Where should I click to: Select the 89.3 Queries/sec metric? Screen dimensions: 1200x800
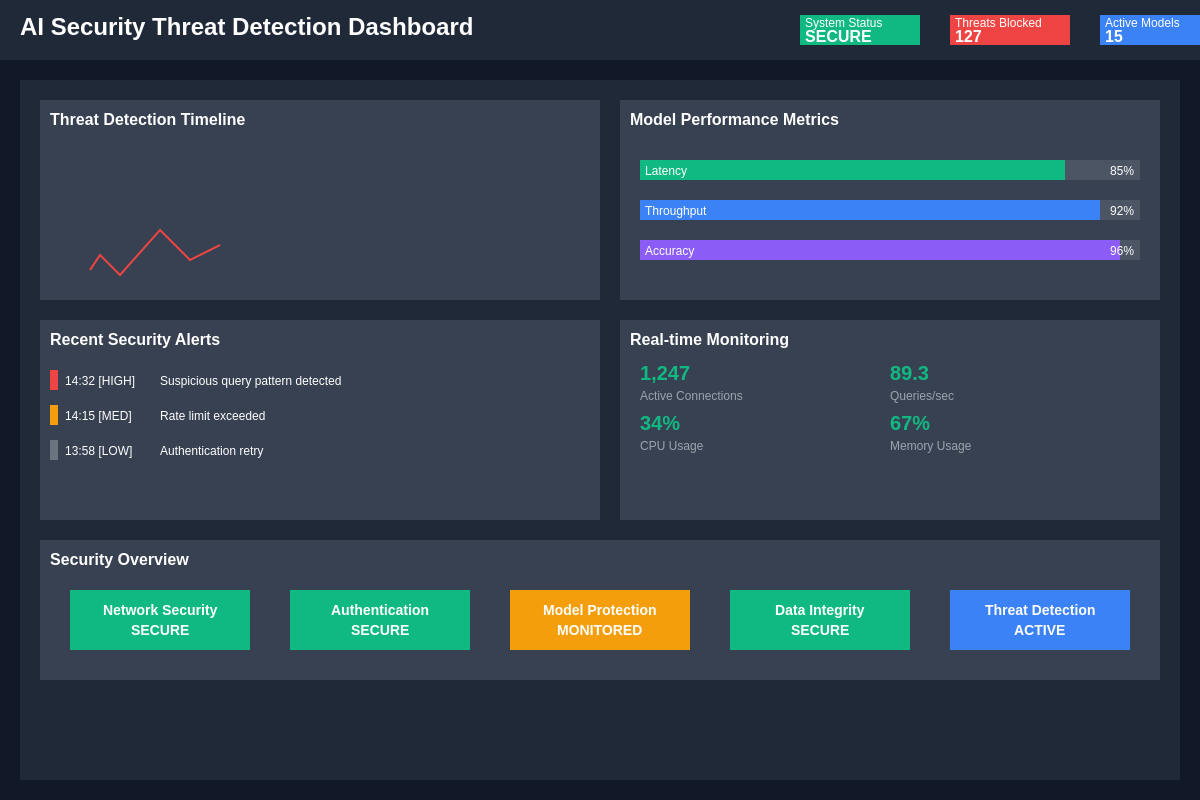(x=909, y=373)
